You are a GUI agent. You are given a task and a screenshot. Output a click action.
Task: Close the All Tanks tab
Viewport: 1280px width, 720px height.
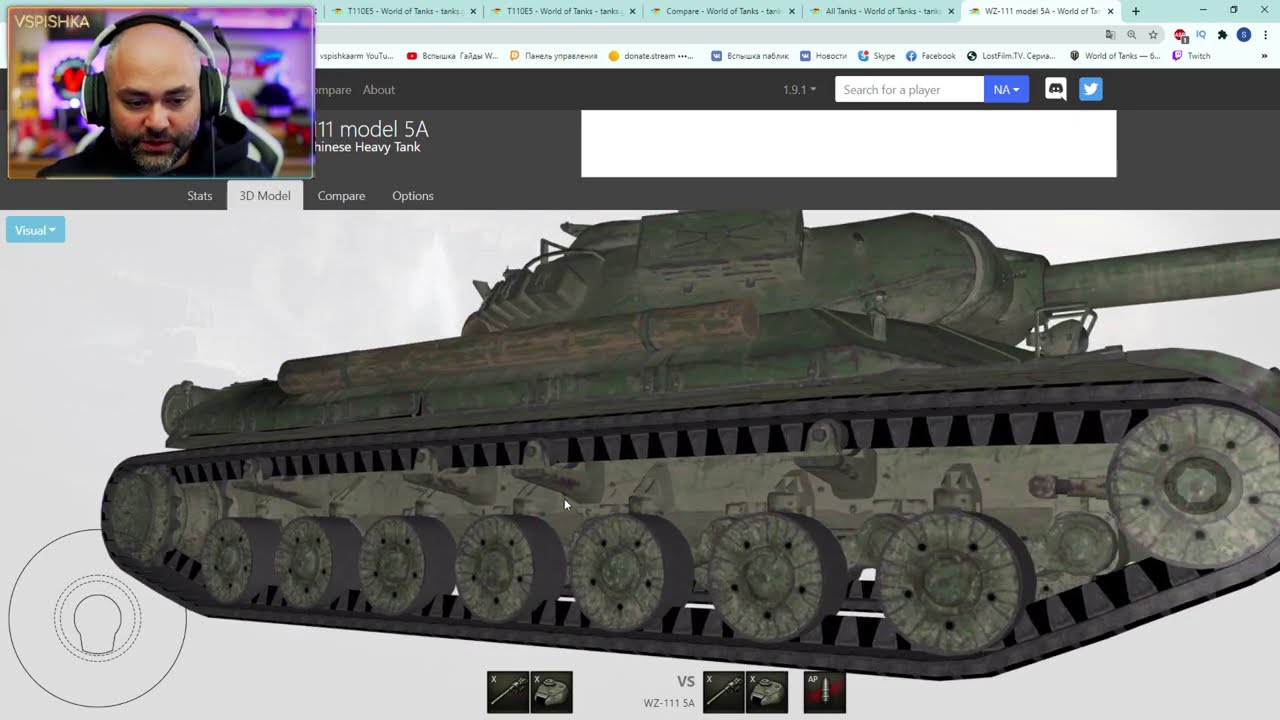tap(952, 11)
